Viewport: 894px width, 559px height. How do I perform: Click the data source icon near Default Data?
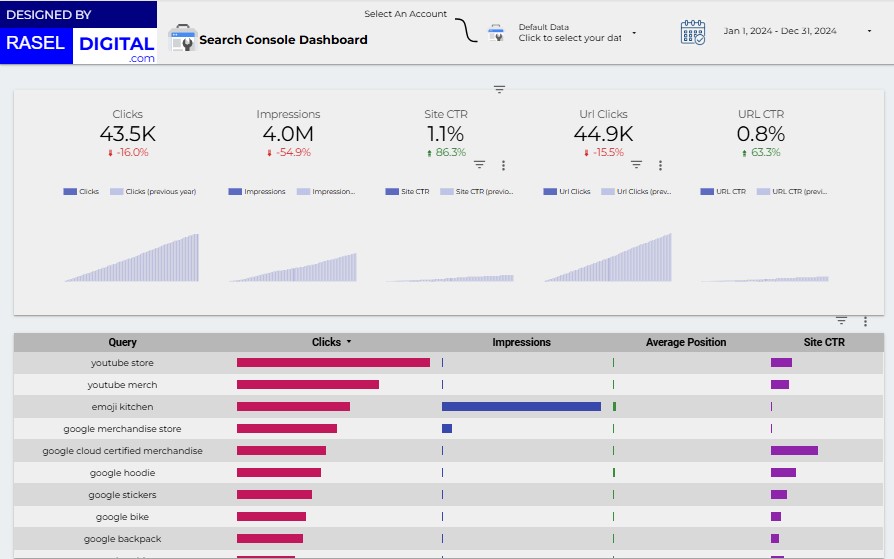tap(496, 33)
